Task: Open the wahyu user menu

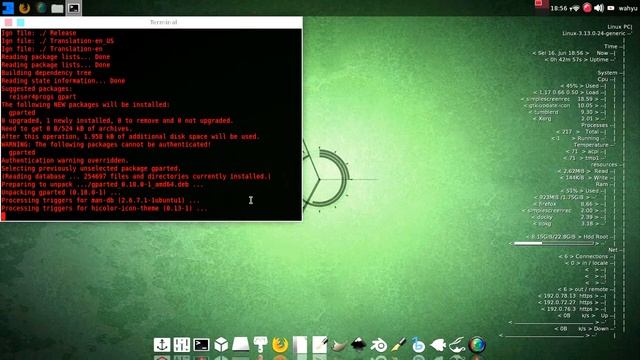Action: [x=628, y=8]
